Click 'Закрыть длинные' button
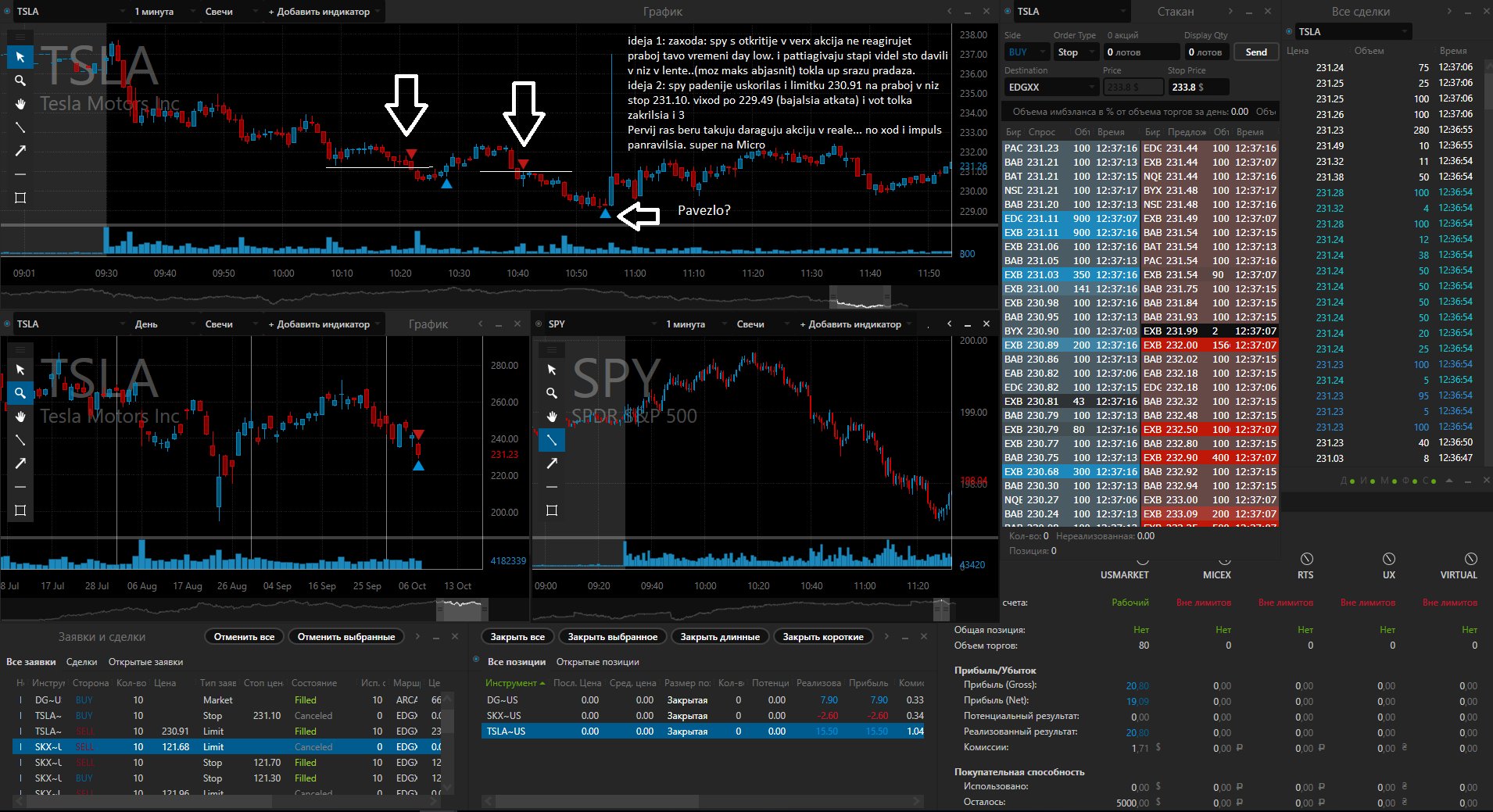The image size is (1493, 812). [x=720, y=637]
